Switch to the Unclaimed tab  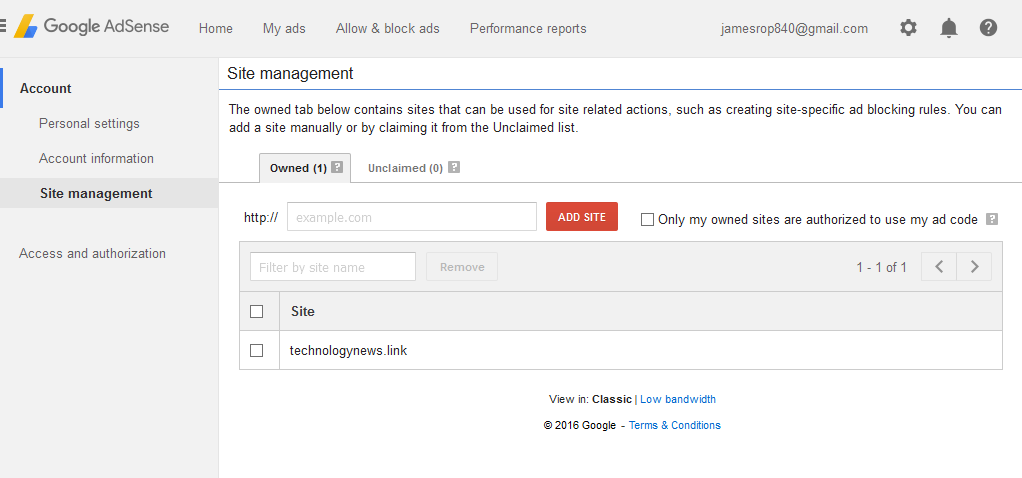pos(405,168)
